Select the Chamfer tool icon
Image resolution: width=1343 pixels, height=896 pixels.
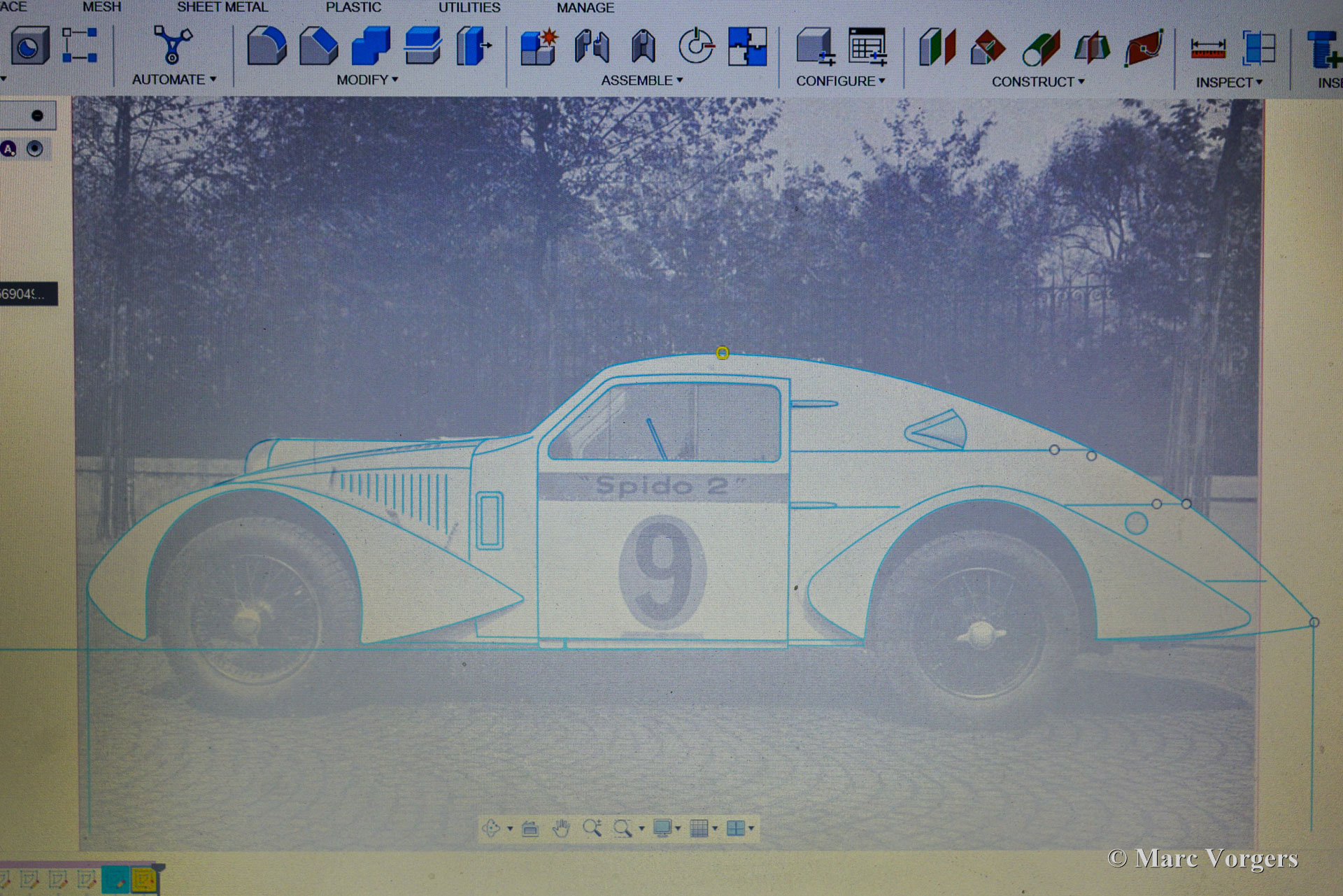coord(318,46)
